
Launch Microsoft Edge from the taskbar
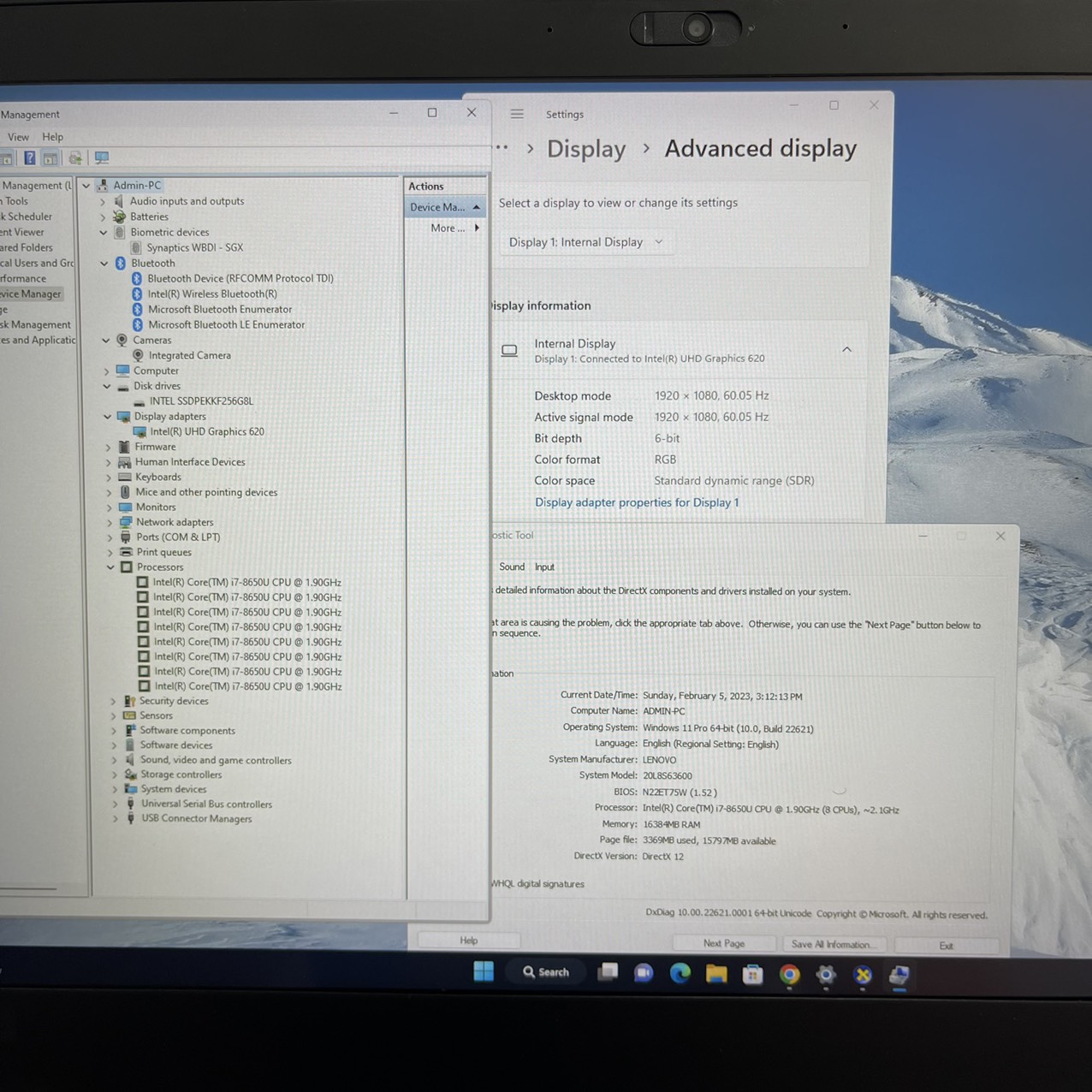click(680, 973)
